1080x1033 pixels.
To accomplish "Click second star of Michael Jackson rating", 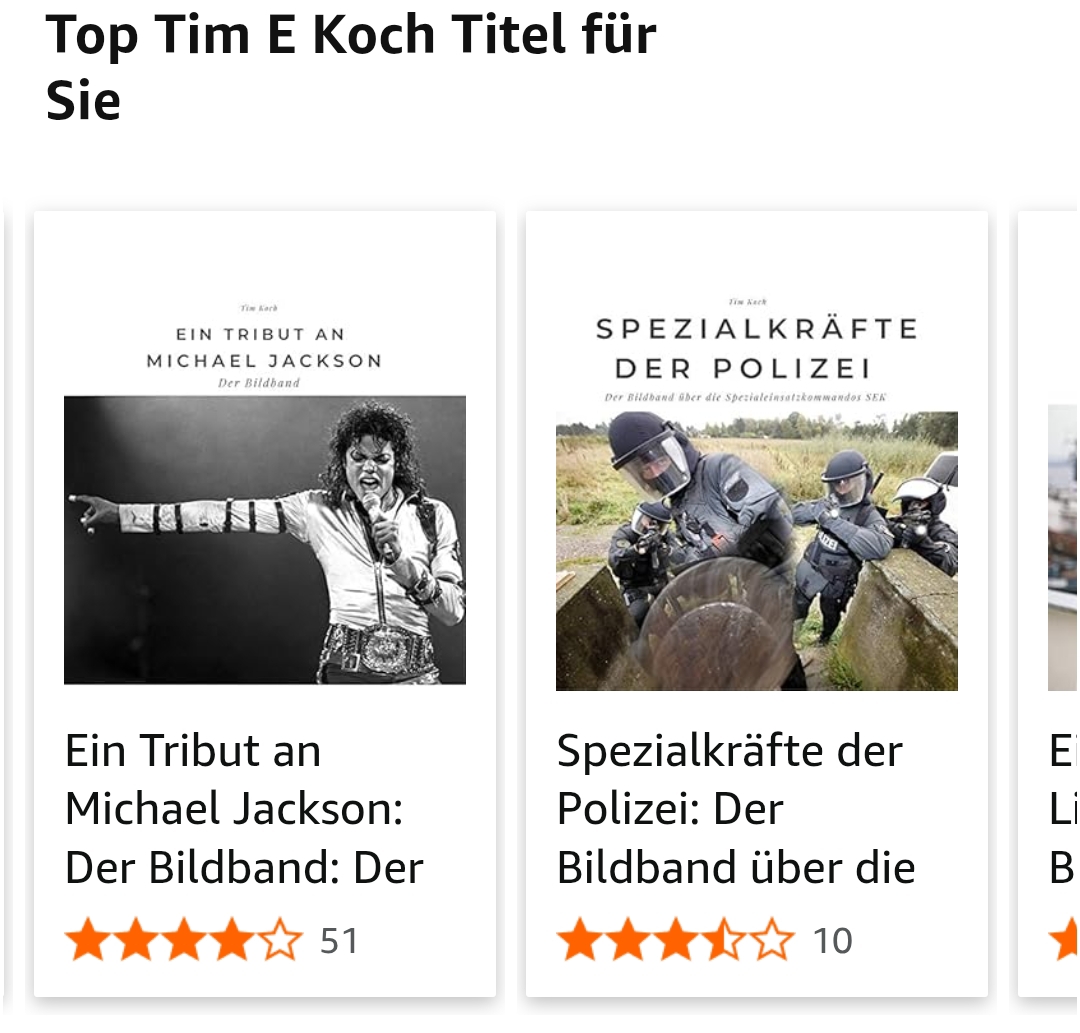I will tap(135, 941).
